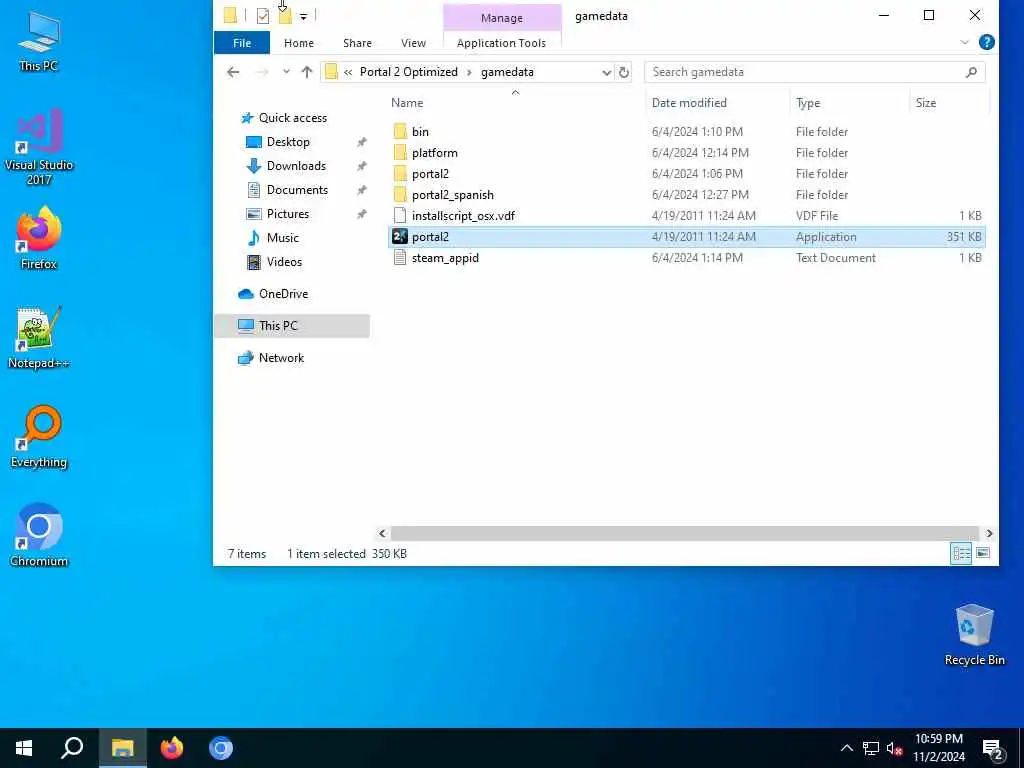Select This PC in navigation pane
Image resolution: width=1024 pixels, height=768 pixels.
292,326
